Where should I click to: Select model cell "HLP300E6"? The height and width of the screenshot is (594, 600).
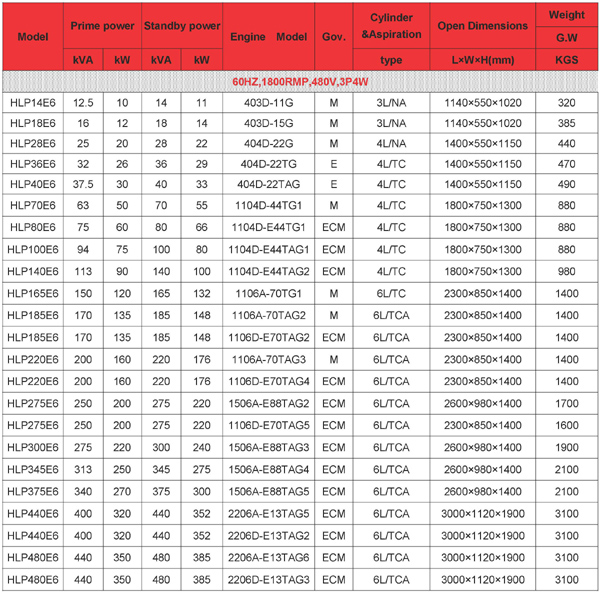[x=33, y=447]
